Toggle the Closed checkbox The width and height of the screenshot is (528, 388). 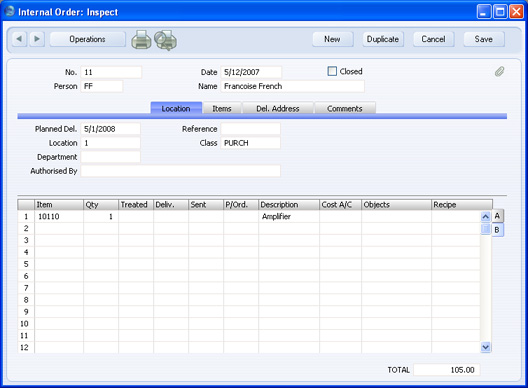tap(332, 71)
